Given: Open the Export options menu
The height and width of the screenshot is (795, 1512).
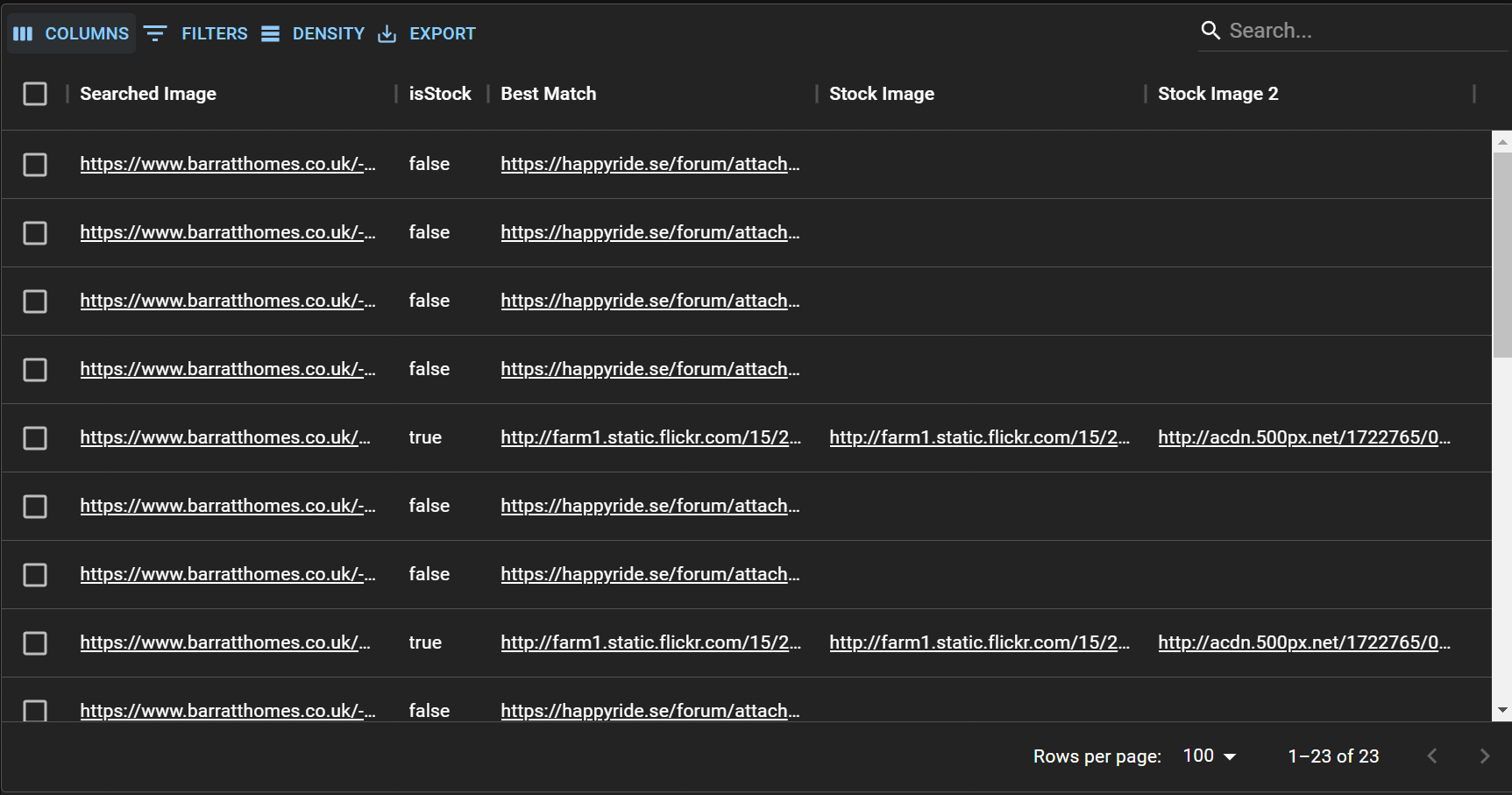Looking at the screenshot, I should (443, 33).
